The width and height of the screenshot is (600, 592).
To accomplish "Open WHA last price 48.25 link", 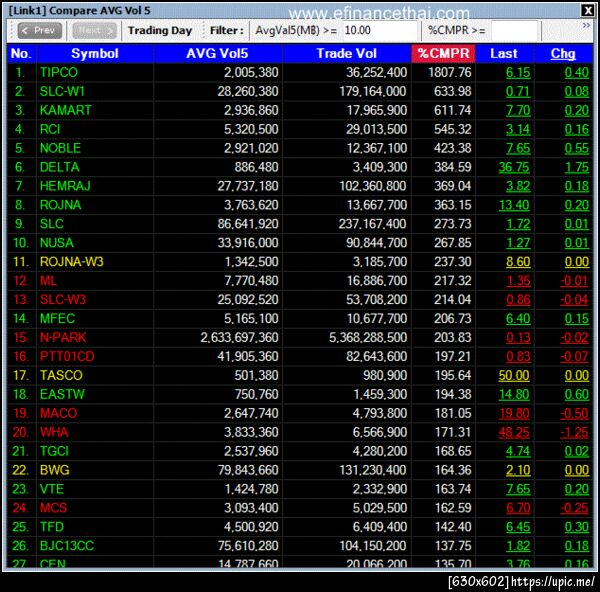I will (514, 432).
